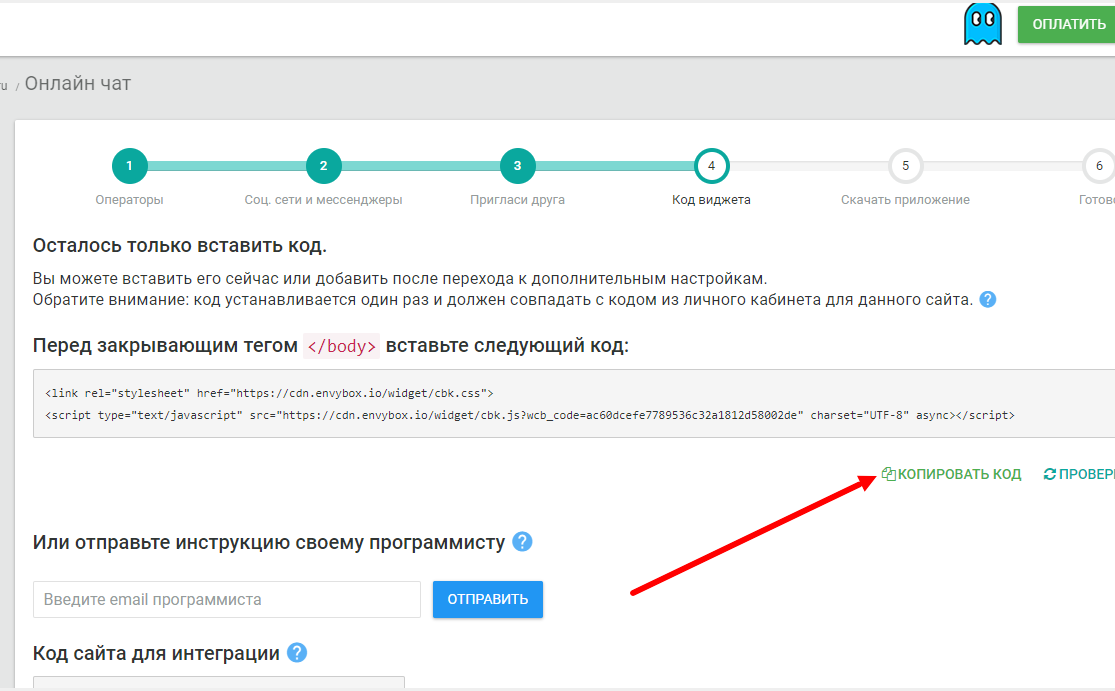Click the script src code line
The height and width of the screenshot is (691, 1115).
pyautogui.click(x=530, y=415)
